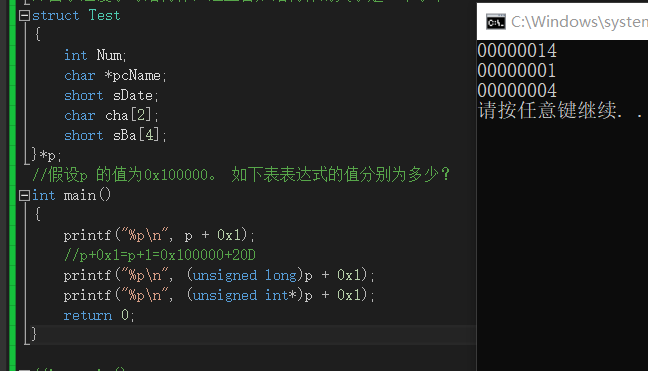Click the line 'short sBa[4];'

coord(115,136)
